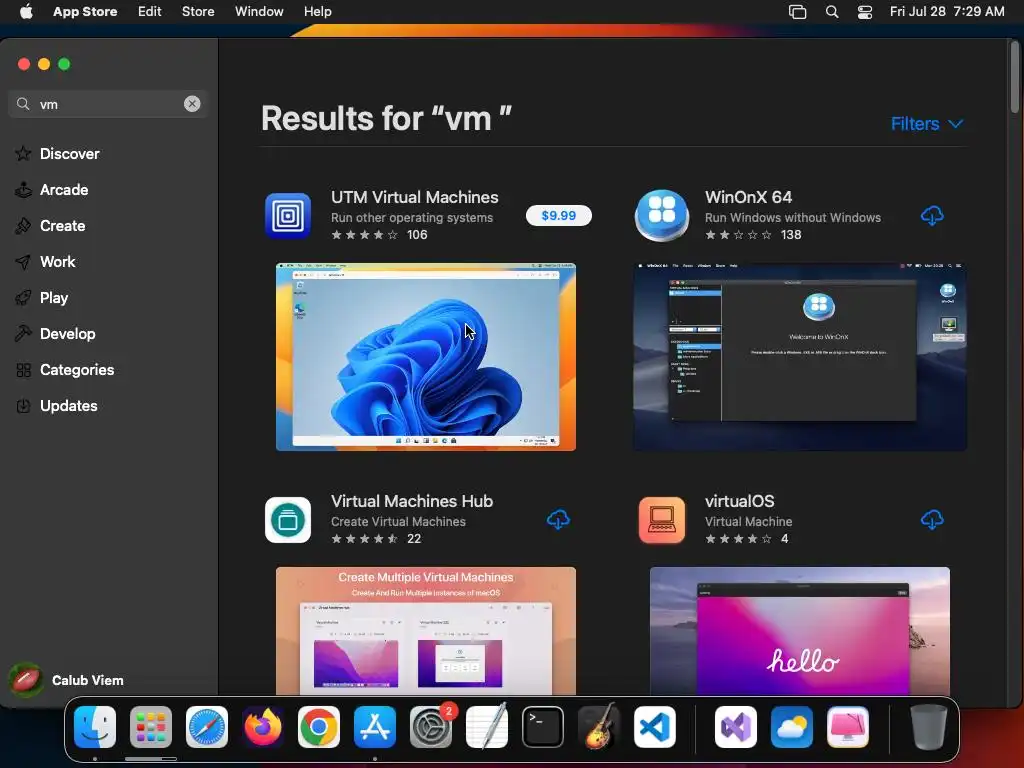Open the Virtual Machines Hub app icon

288,520
